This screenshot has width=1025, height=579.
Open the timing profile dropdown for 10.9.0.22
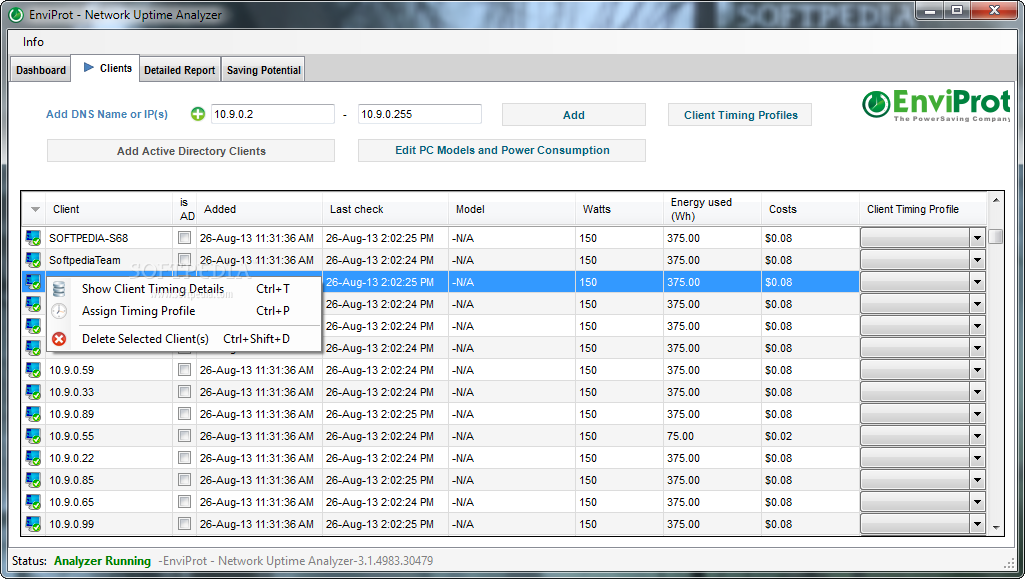[x=977, y=458]
